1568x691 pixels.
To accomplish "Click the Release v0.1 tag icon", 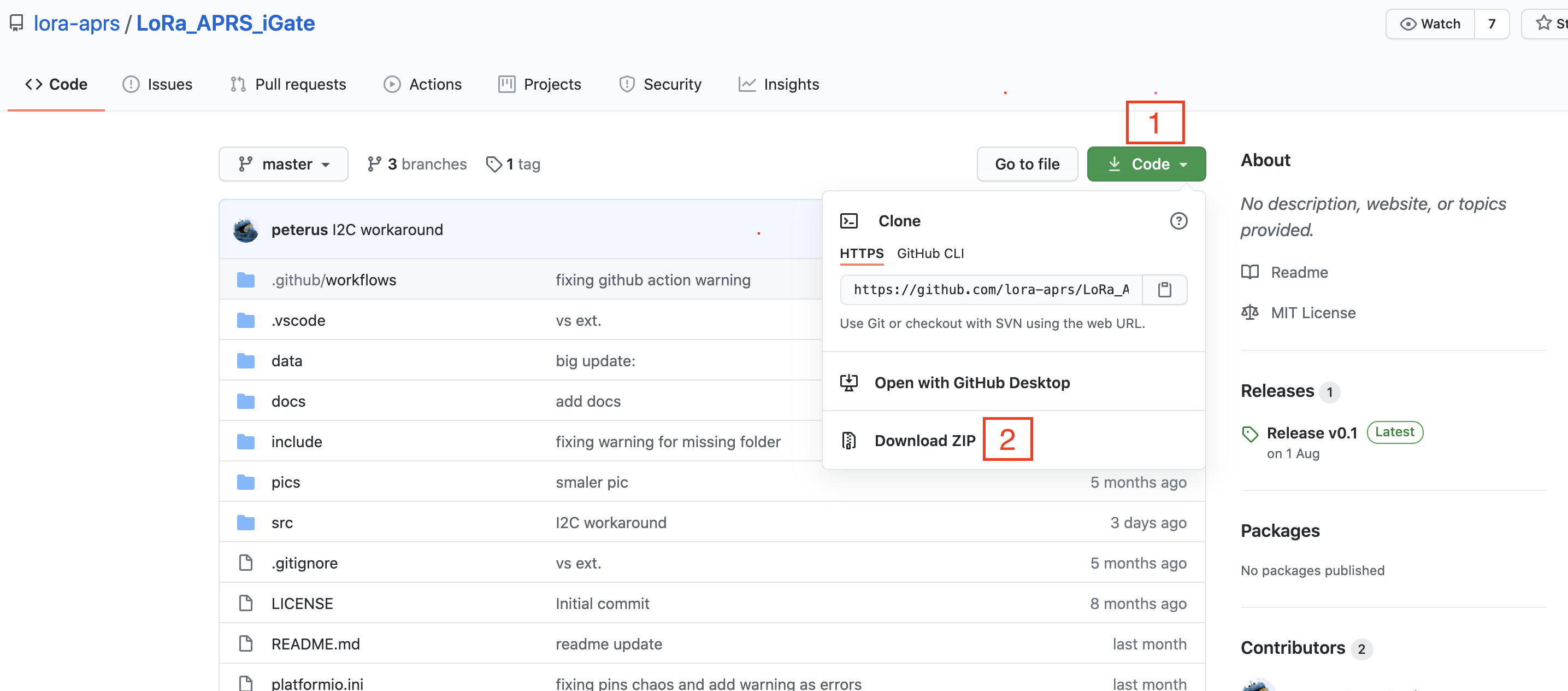I will pyautogui.click(x=1249, y=433).
